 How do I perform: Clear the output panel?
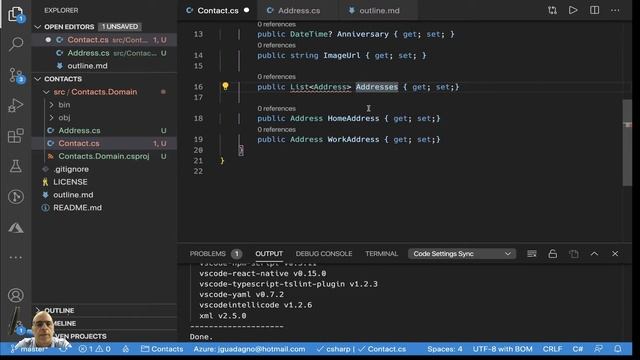tap(531, 254)
